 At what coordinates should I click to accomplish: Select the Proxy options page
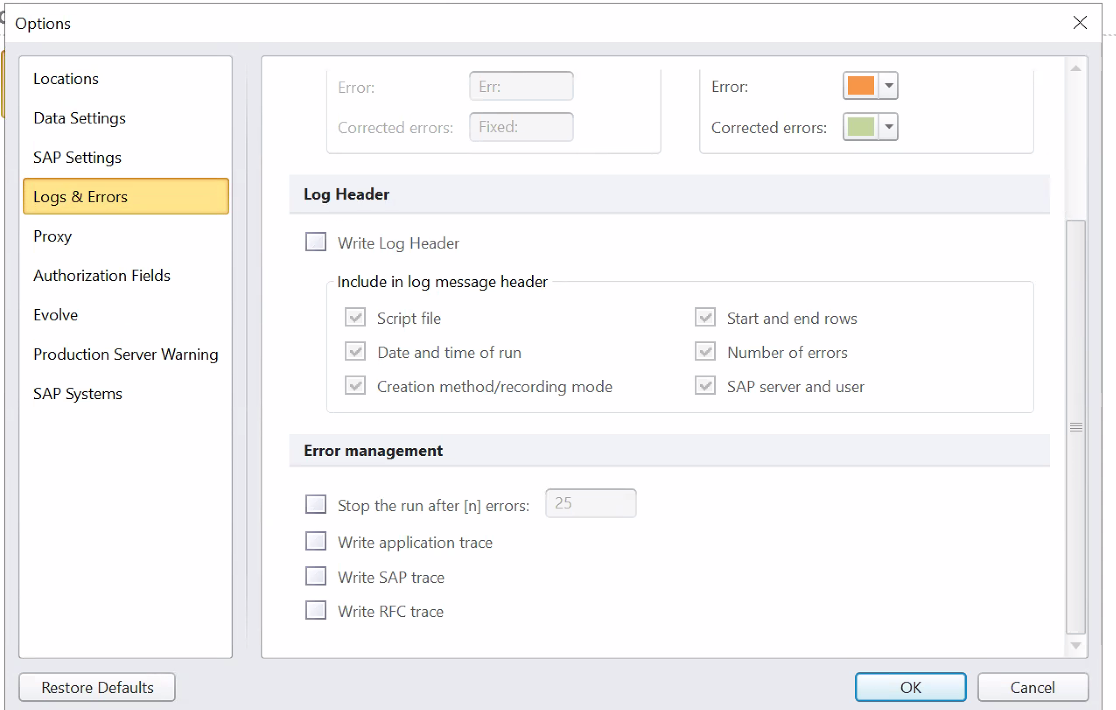(x=53, y=236)
